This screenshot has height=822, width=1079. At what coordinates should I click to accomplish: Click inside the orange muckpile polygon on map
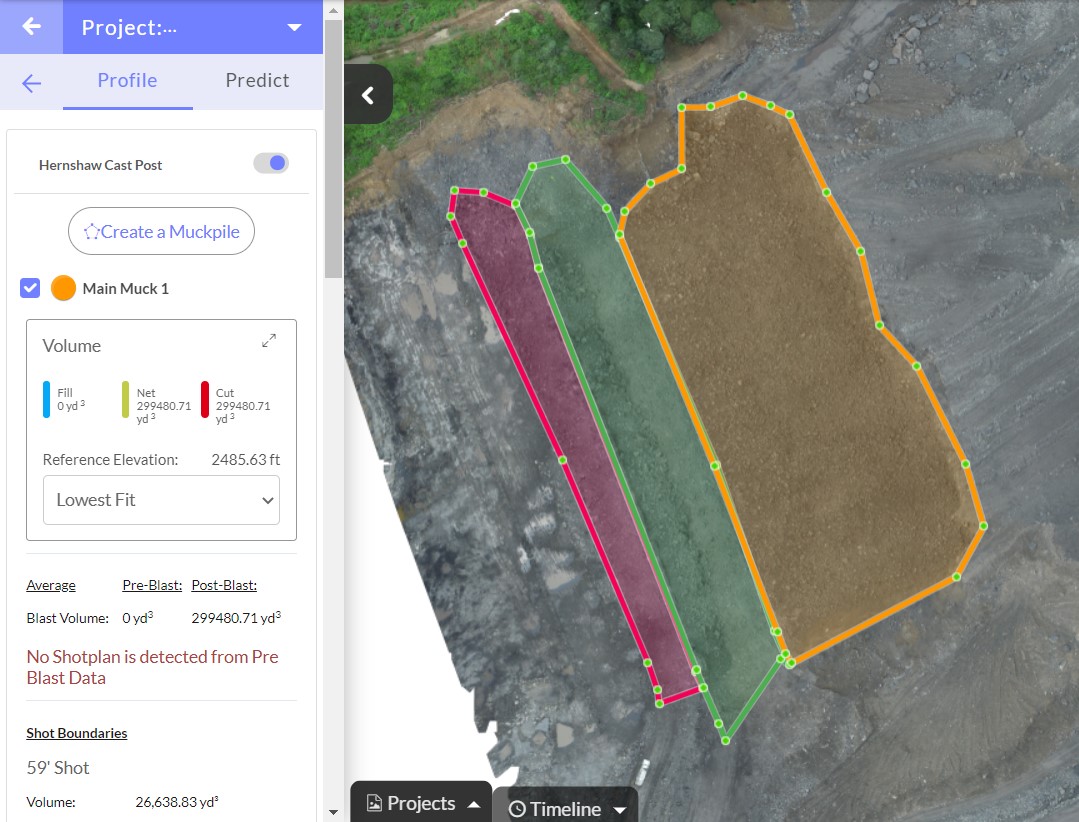tap(800, 400)
